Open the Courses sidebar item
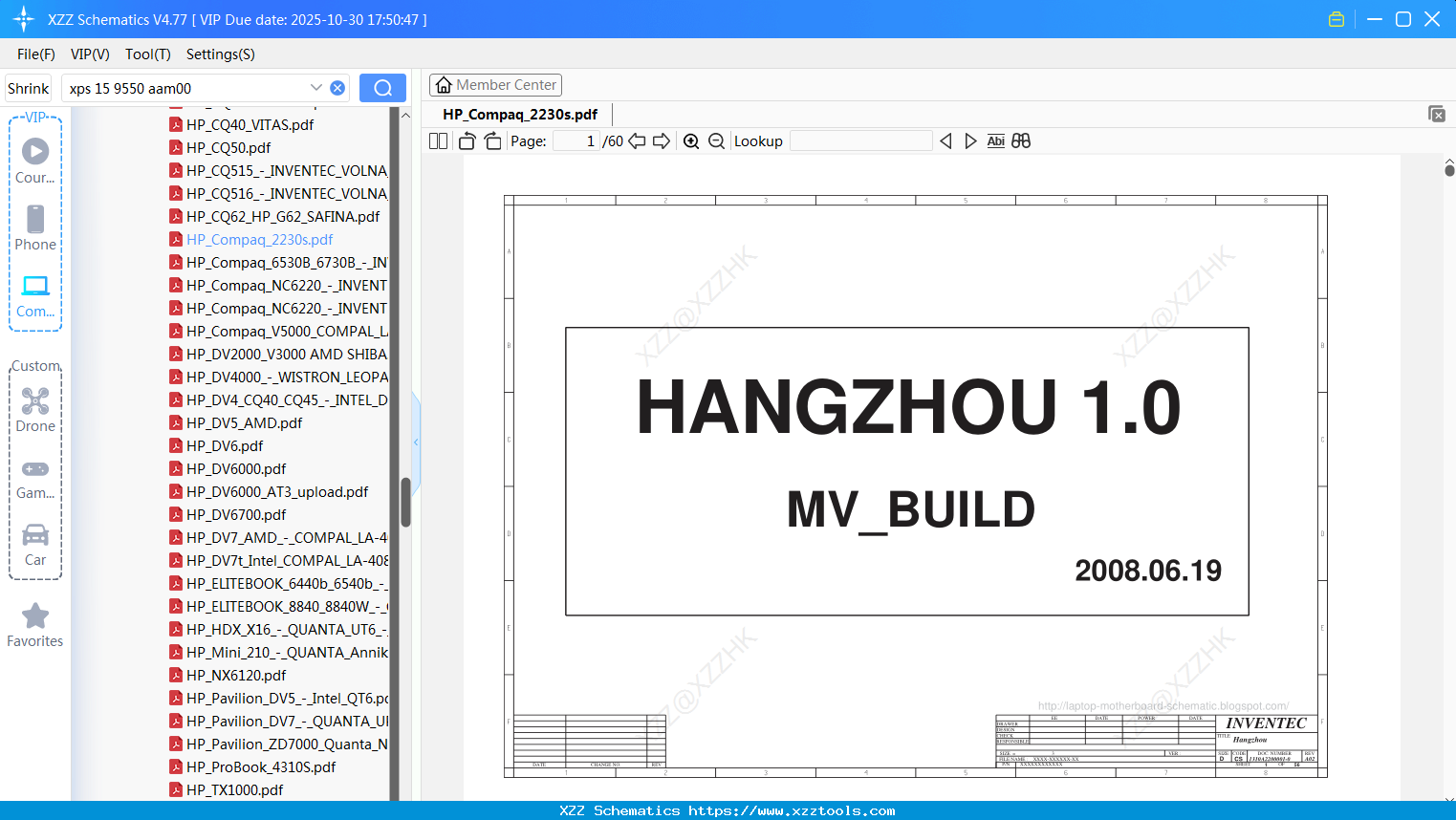Image resolution: width=1456 pixels, height=820 pixels. (35, 161)
